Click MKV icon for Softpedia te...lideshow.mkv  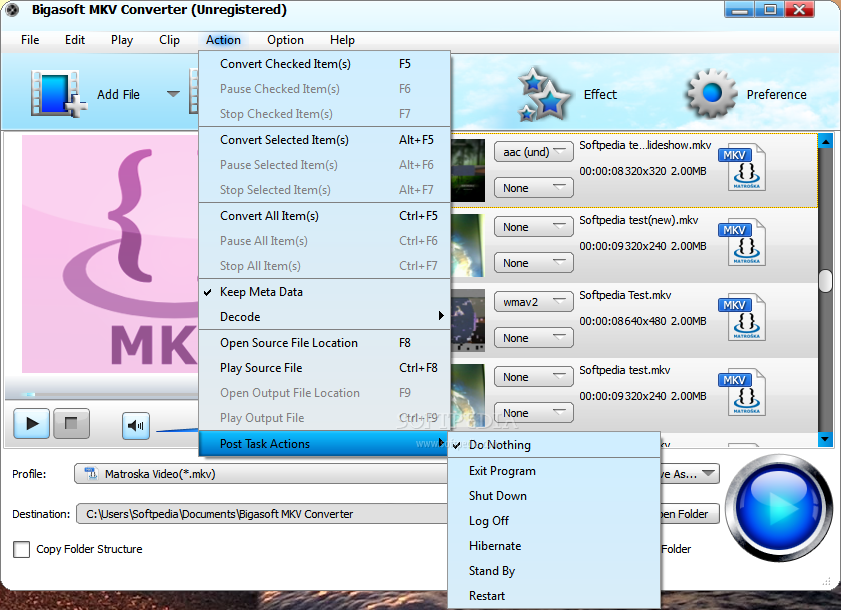pos(742,167)
